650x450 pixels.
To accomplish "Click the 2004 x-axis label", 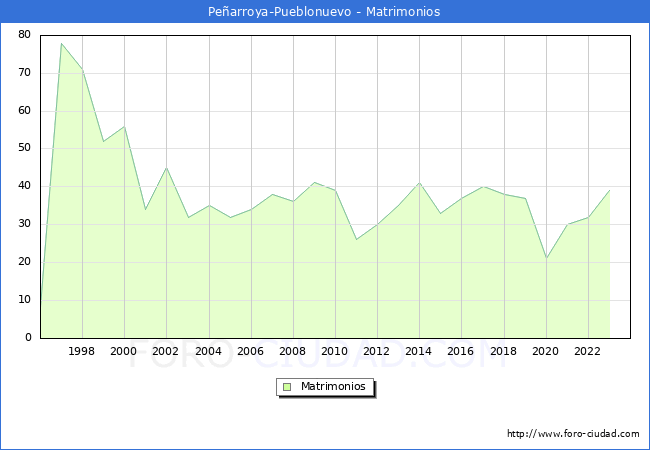I will [208, 351].
